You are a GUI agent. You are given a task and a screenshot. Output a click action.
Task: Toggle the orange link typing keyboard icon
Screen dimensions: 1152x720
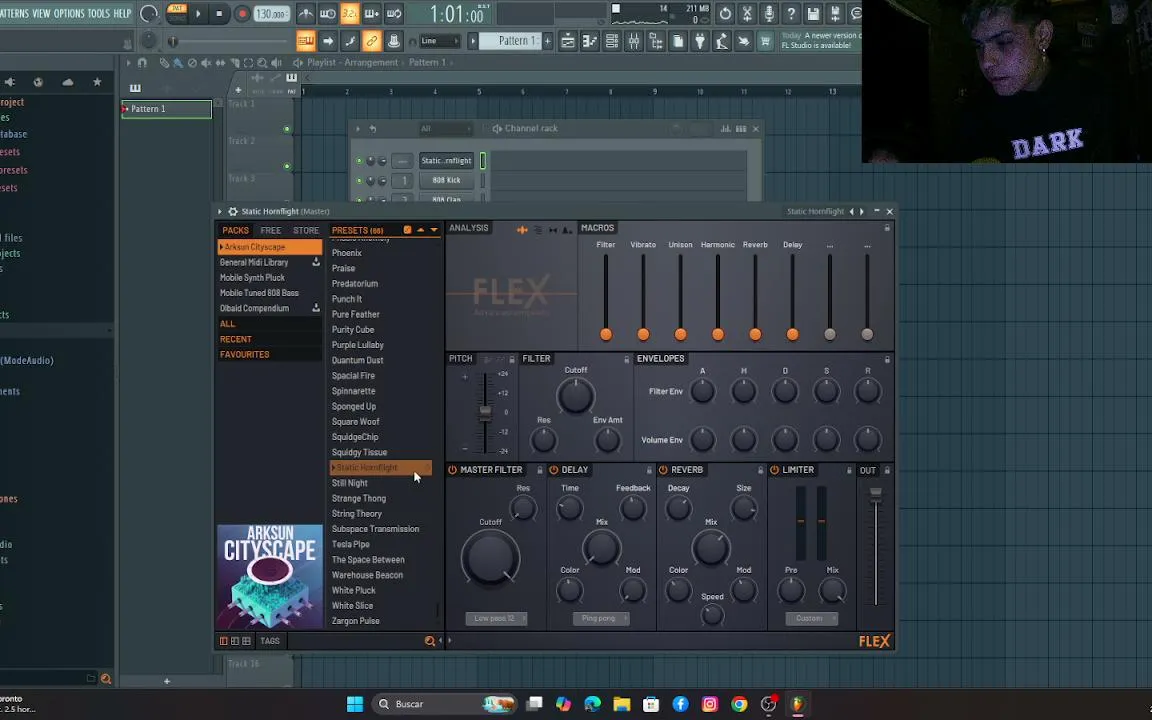(x=372, y=41)
